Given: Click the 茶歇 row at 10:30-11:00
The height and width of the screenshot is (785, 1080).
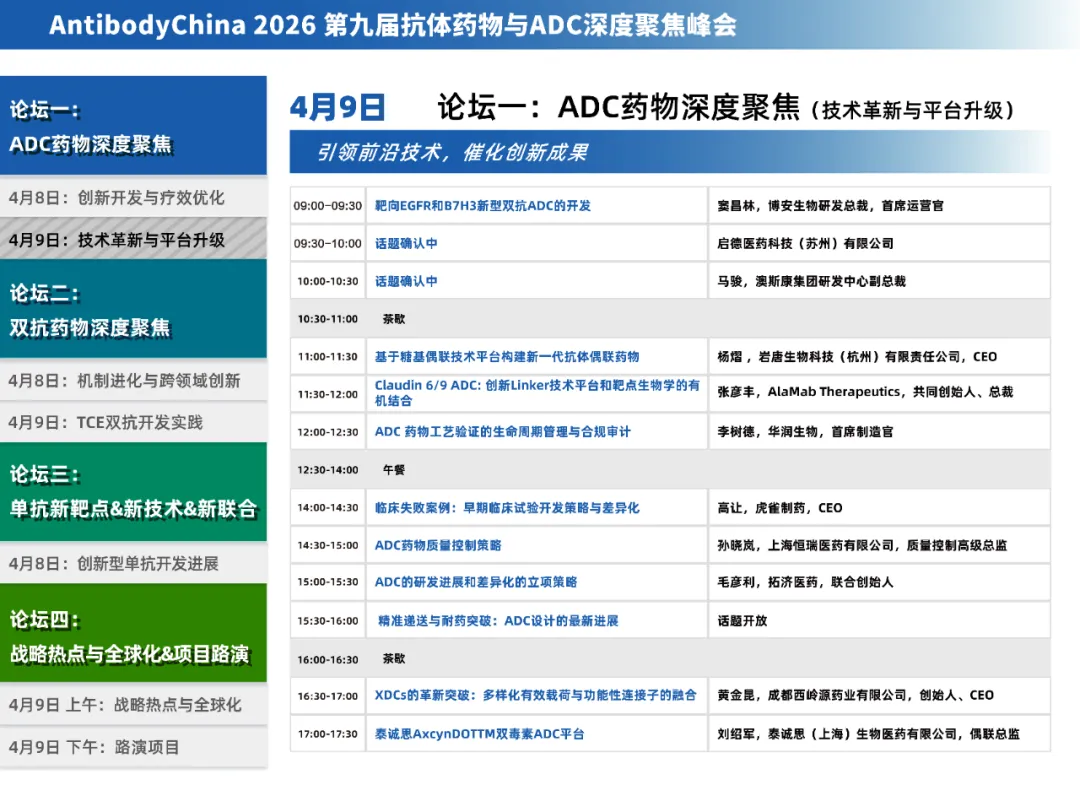Looking at the screenshot, I should click(x=669, y=319).
